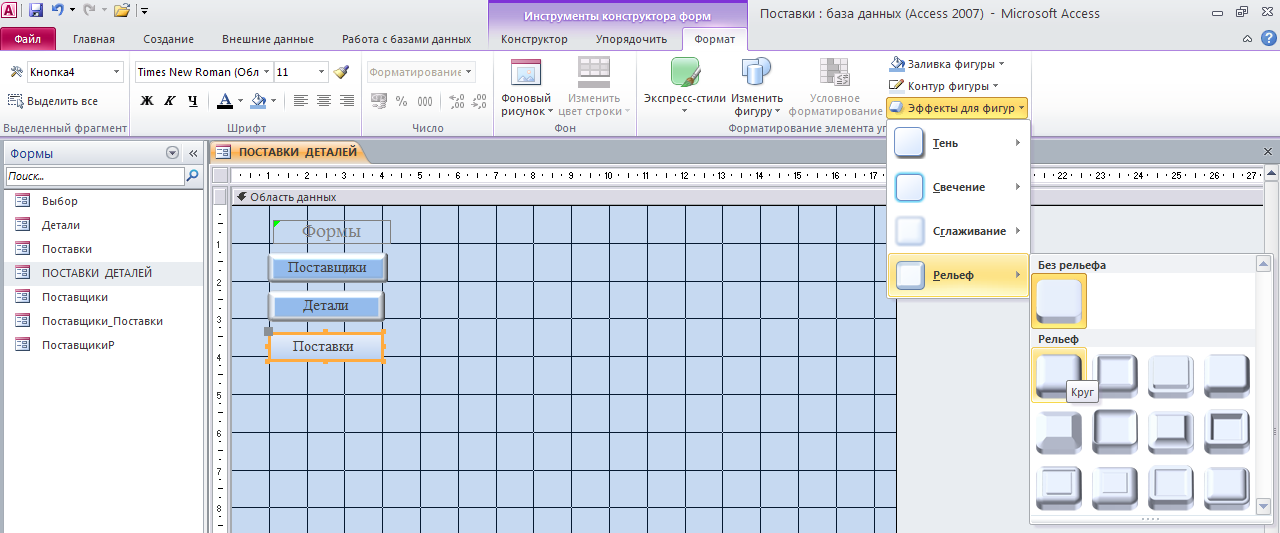Close the ПОСТАВКИ ДЕТАЛЕЙ form tab
This screenshot has height=533, width=1280.
pyautogui.click(x=1268, y=150)
